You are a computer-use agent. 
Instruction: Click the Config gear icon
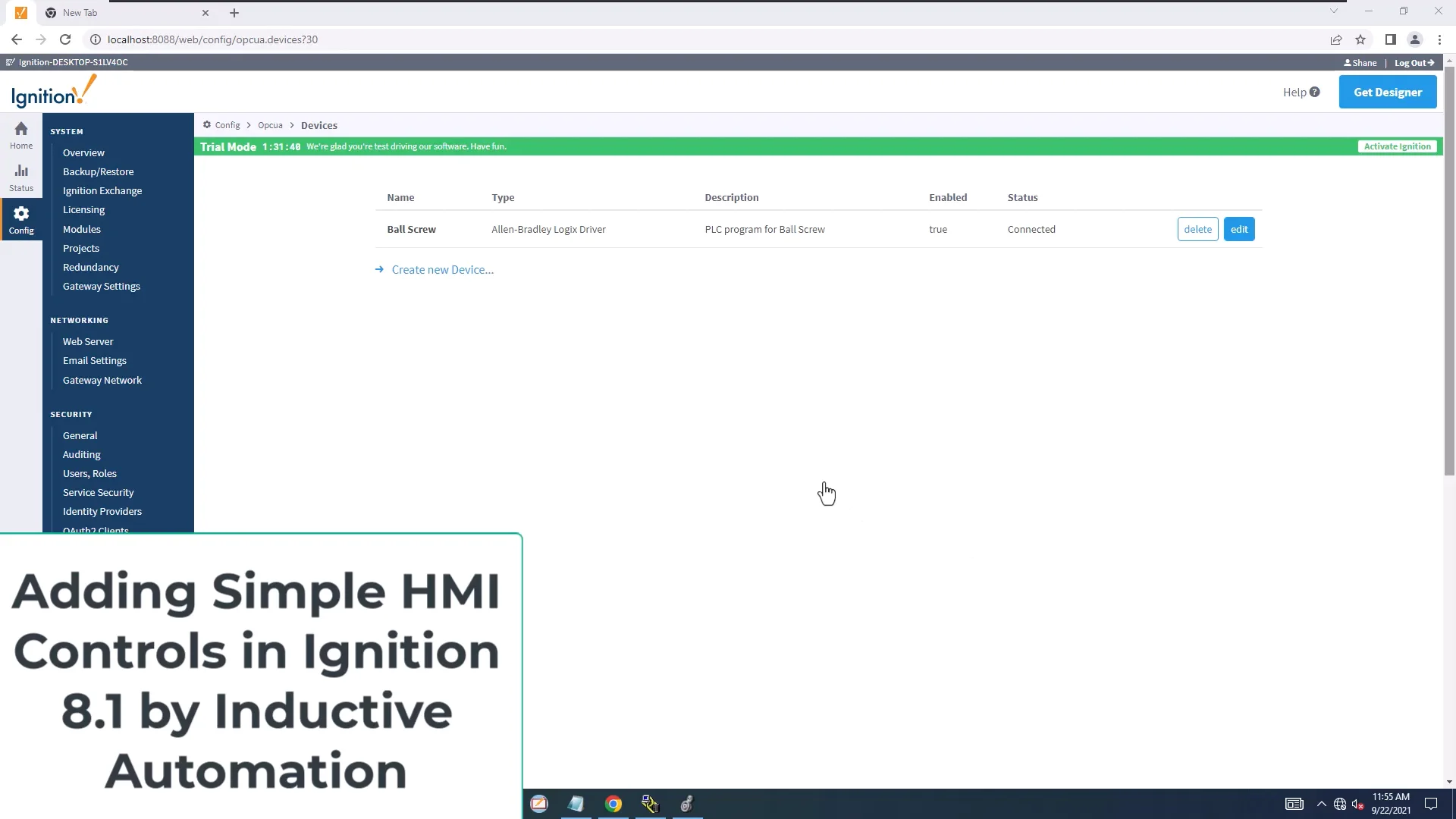20,214
